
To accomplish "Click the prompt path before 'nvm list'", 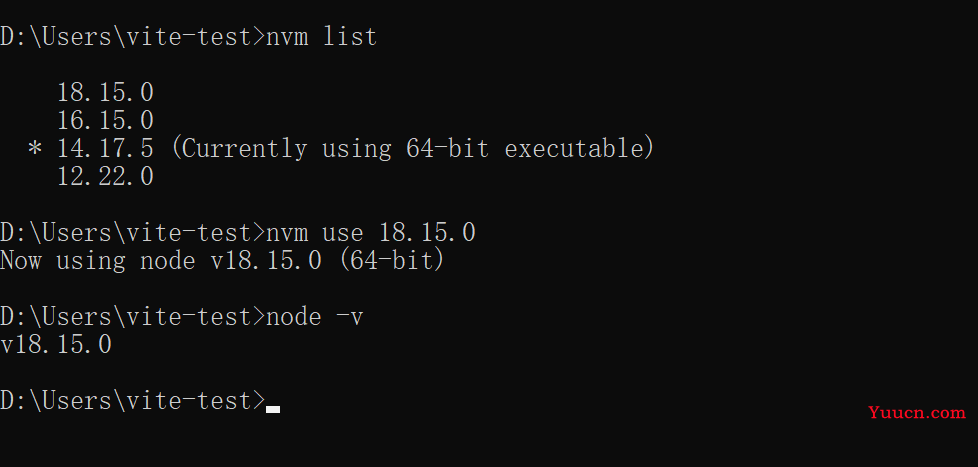I will tap(133, 37).
